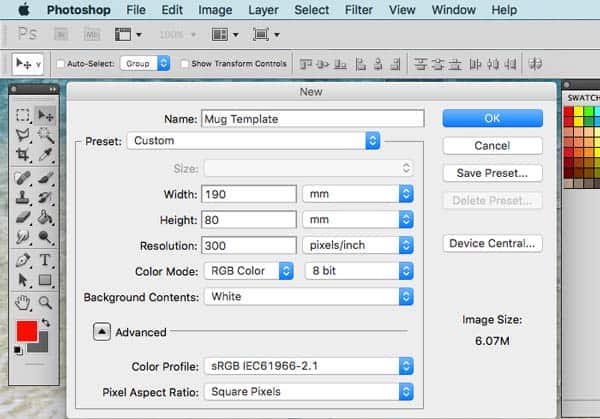Screen dimensions: 600x419
Task: Select the Healing Brush tool
Action: point(23,178)
